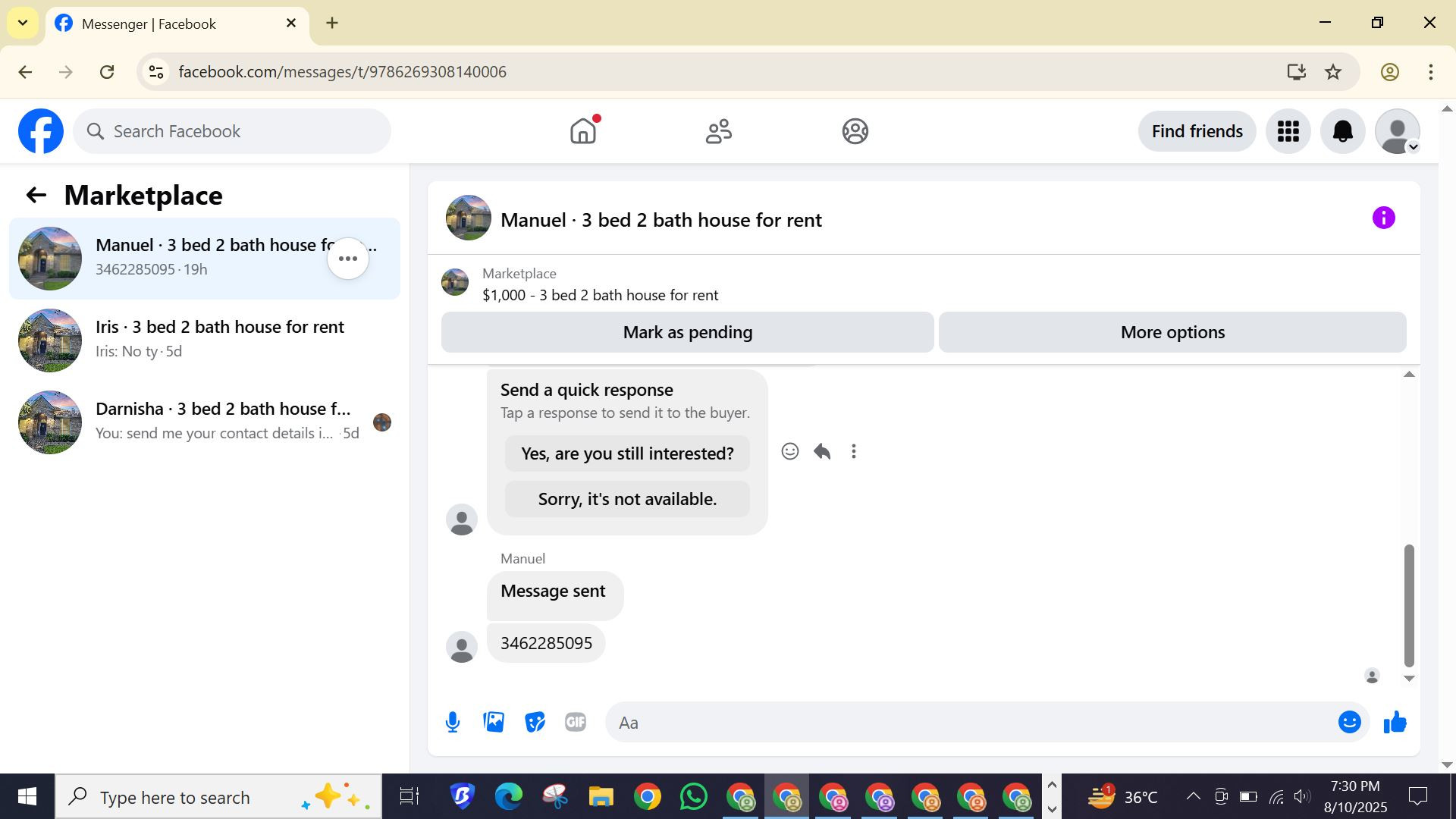Click the conversation scrollbar thumb

point(1409,604)
